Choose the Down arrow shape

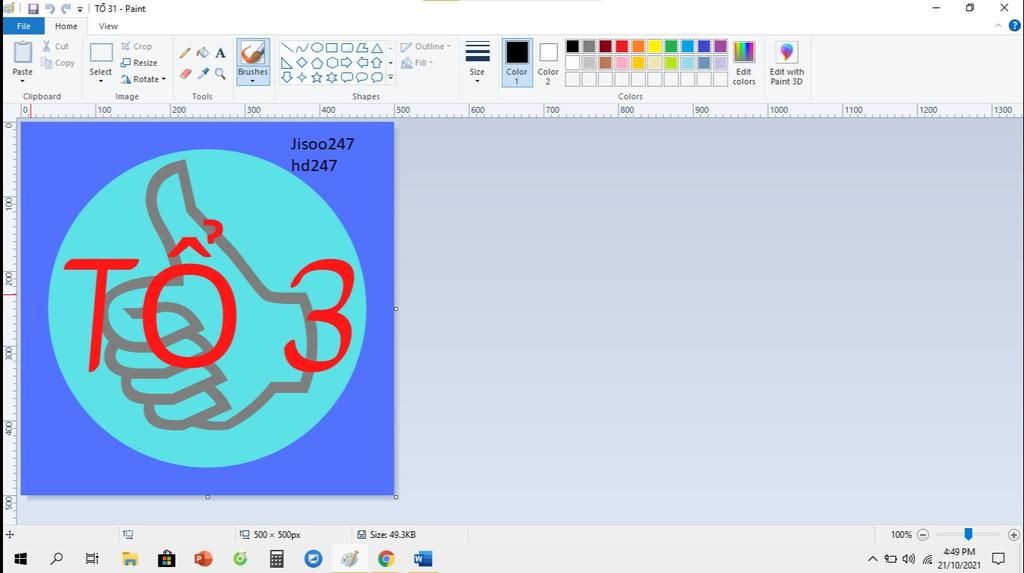(287, 77)
